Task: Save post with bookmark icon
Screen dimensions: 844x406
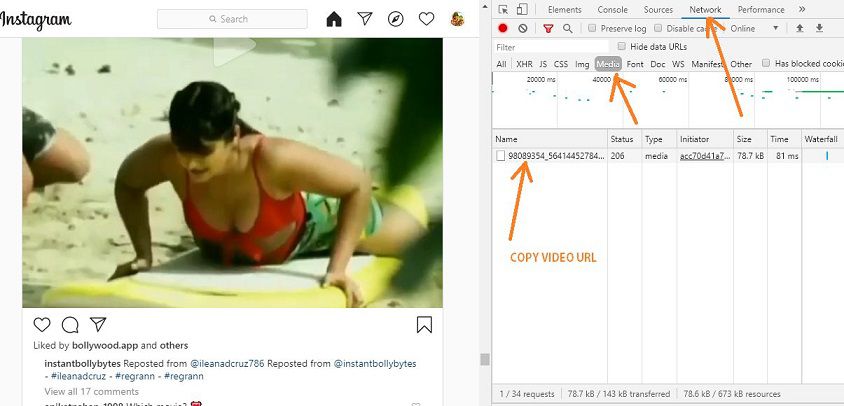Action: 424,325
